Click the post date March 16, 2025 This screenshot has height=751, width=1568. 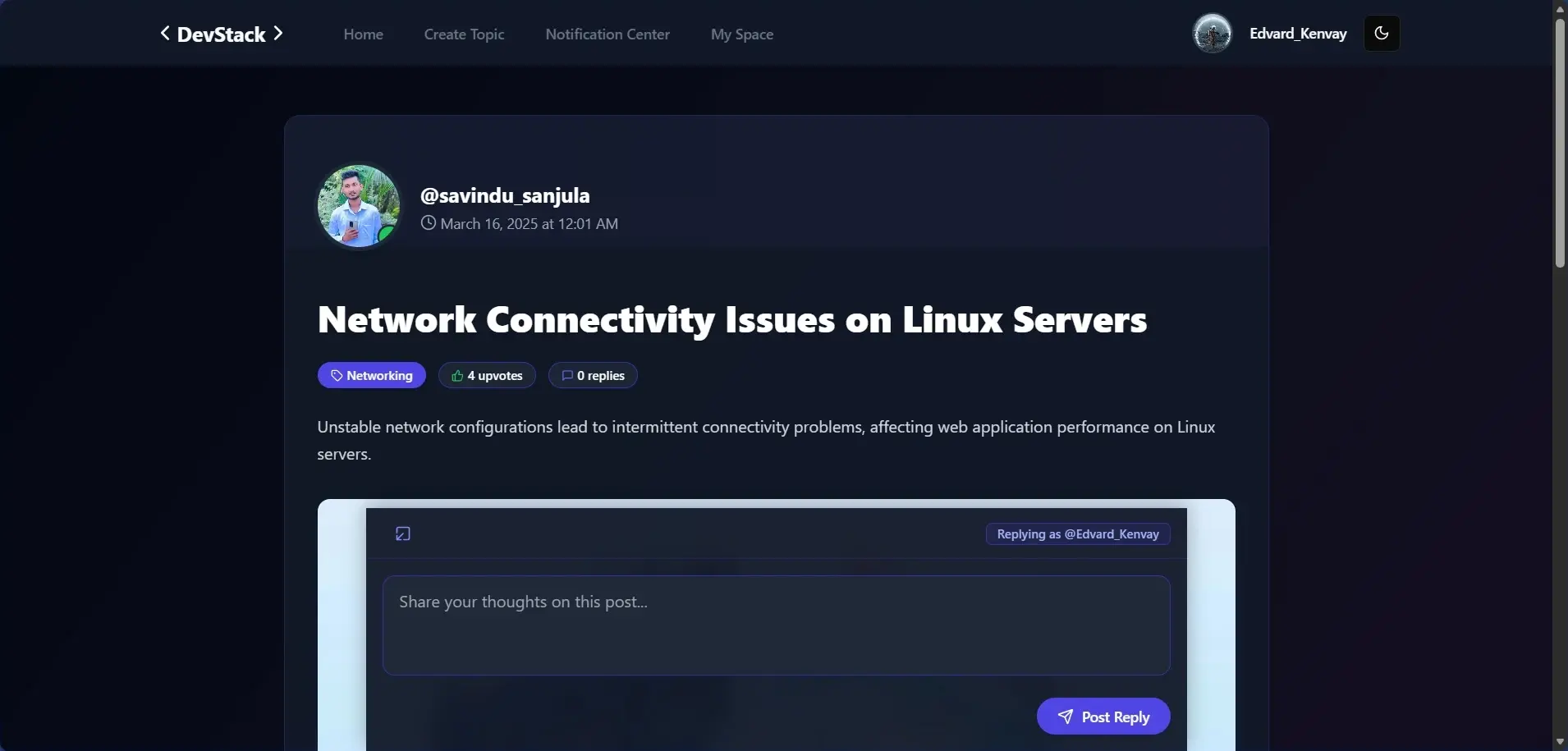pyautogui.click(x=529, y=223)
